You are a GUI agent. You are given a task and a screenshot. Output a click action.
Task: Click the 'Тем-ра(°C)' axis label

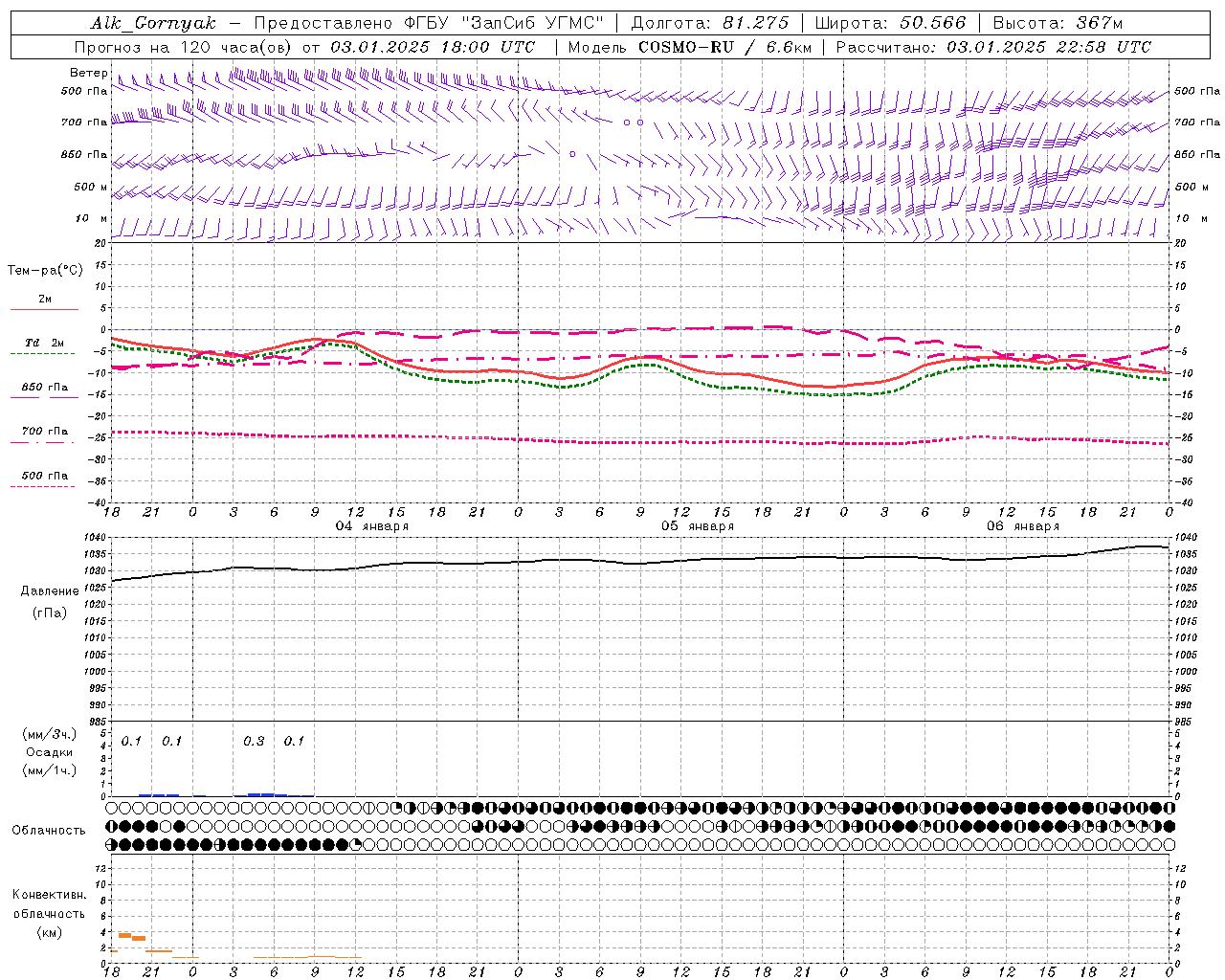click(45, 271)
